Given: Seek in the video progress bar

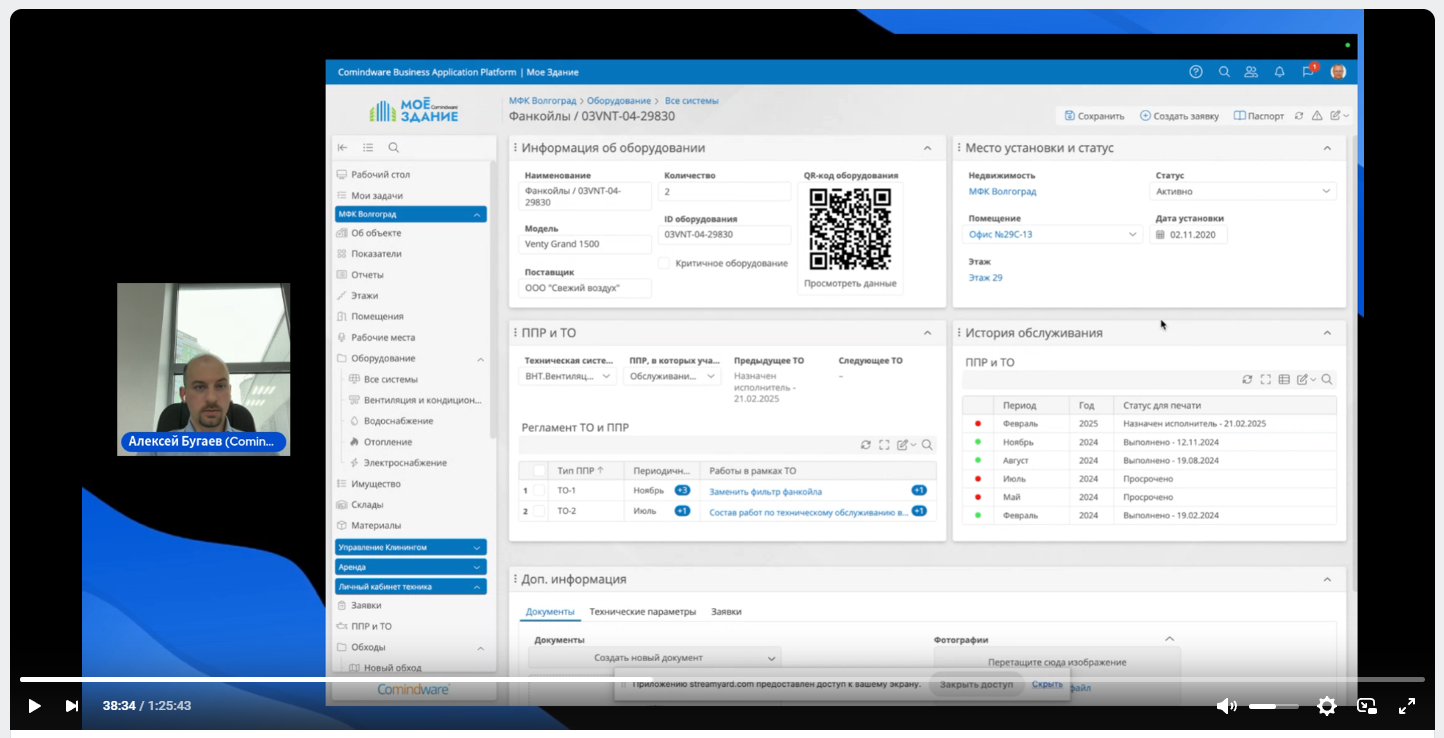Looking at the screenshot, I should point(722,680).
